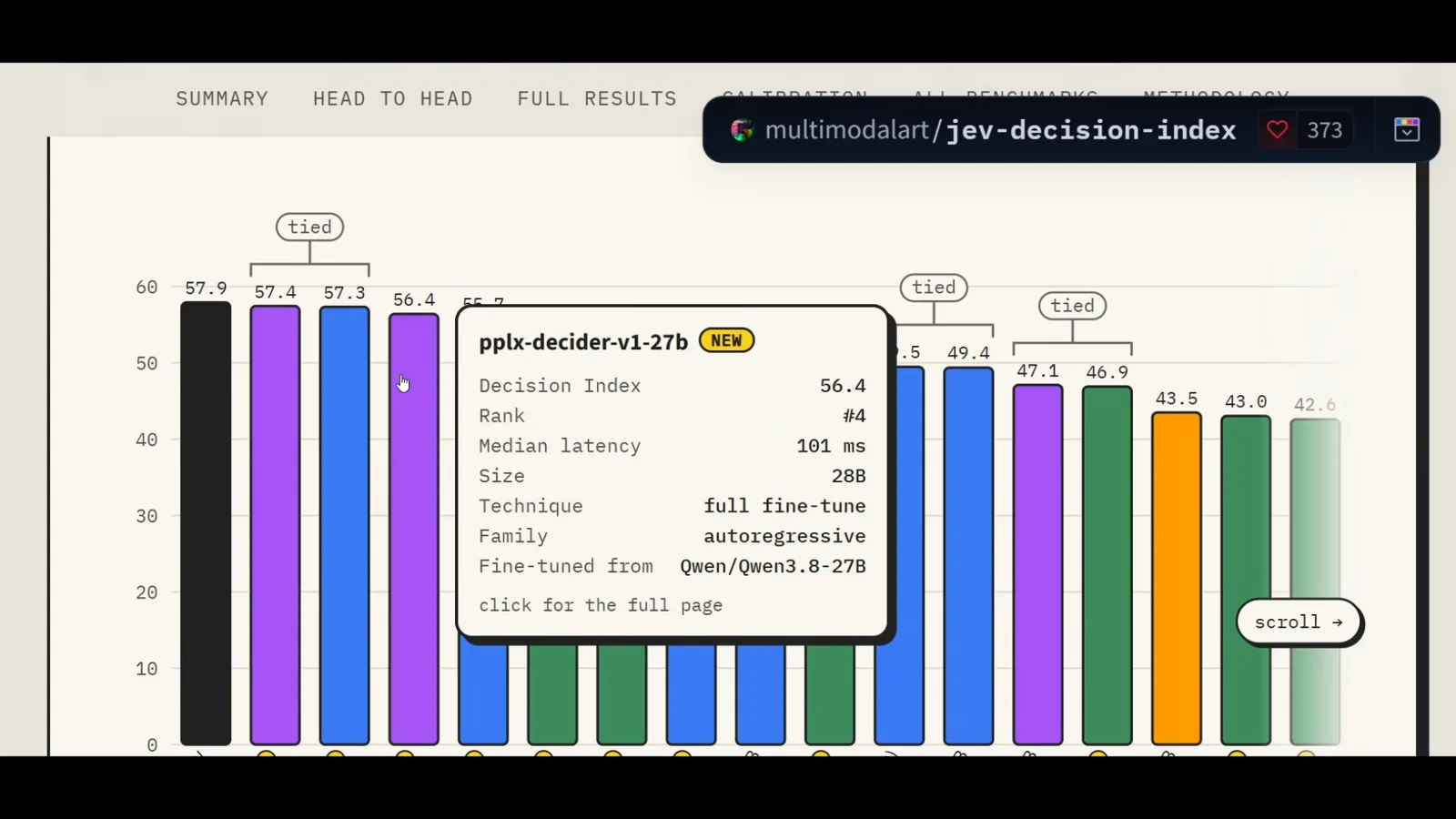The width and height of the screenshot is (1456, 819).
Task: Select the purple 56.4 bar
Action: coord(414,529)
